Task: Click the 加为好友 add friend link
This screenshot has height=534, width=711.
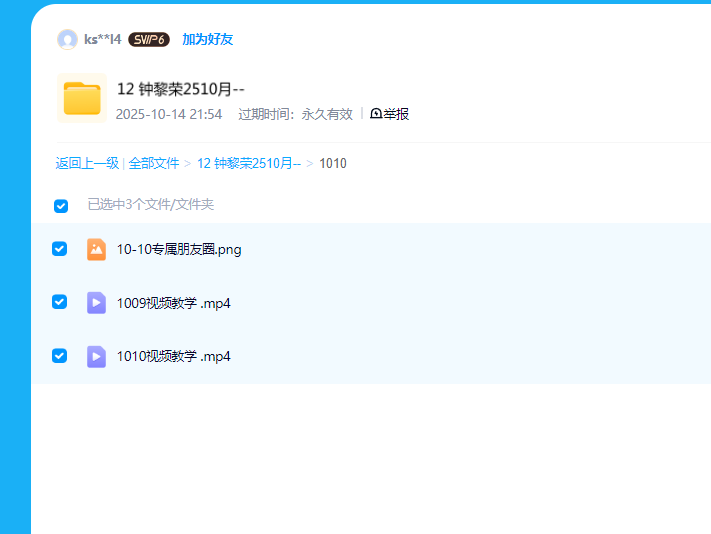Action: coord(207,40)
